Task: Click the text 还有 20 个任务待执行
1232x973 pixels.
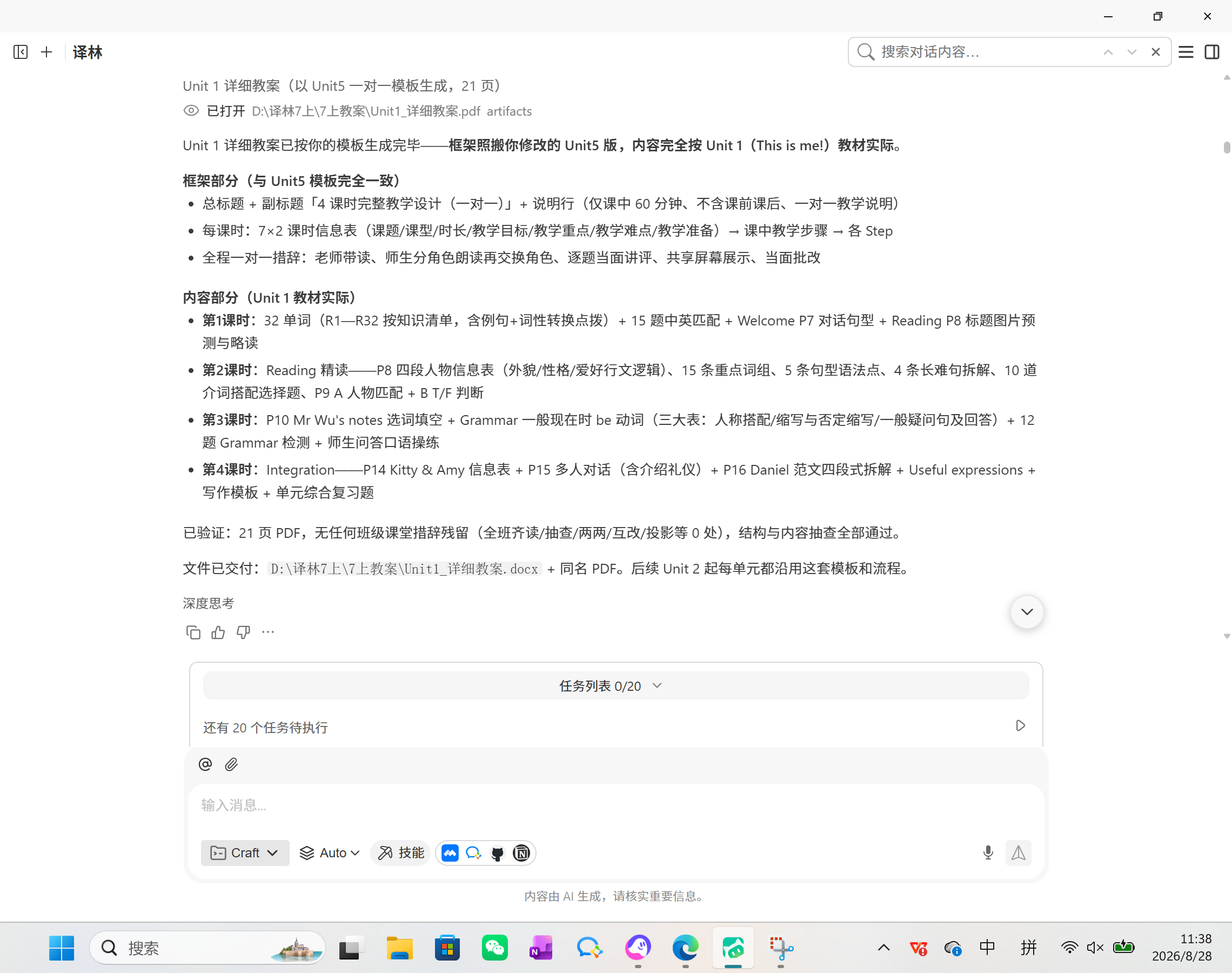Action: [x=265, y=728]
